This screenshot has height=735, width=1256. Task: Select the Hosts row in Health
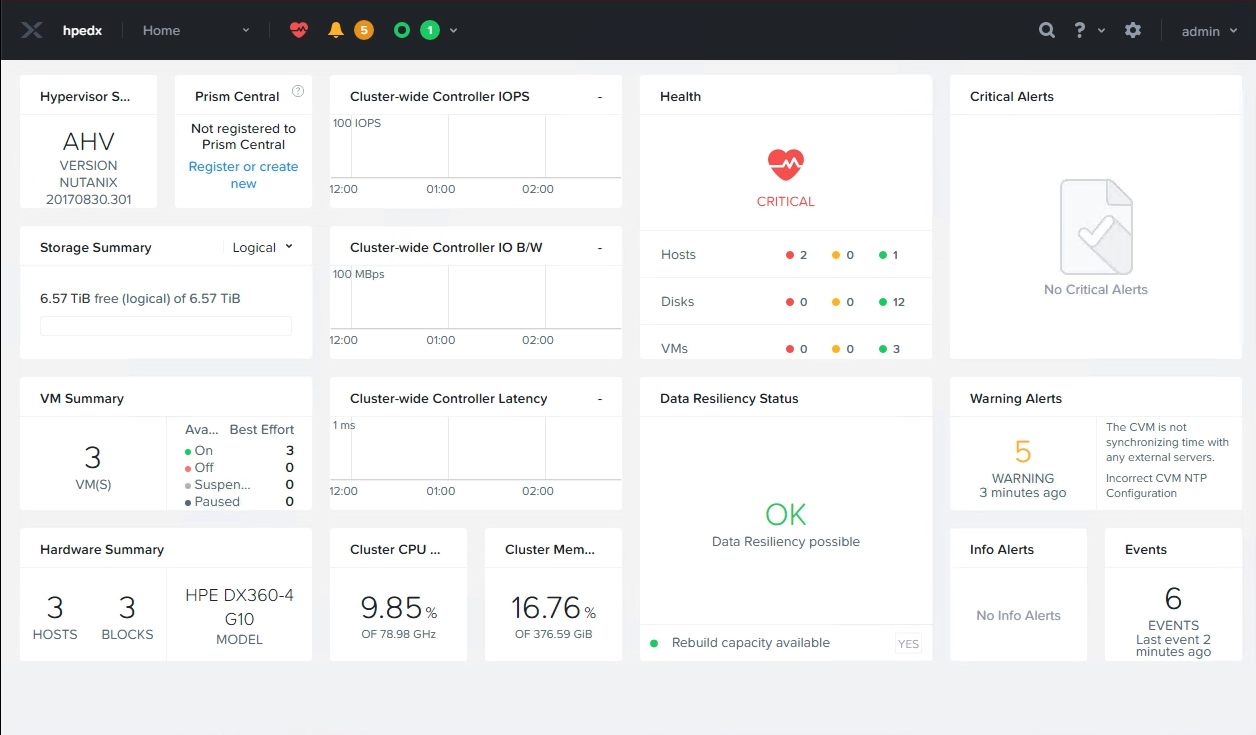pos(786,254)
